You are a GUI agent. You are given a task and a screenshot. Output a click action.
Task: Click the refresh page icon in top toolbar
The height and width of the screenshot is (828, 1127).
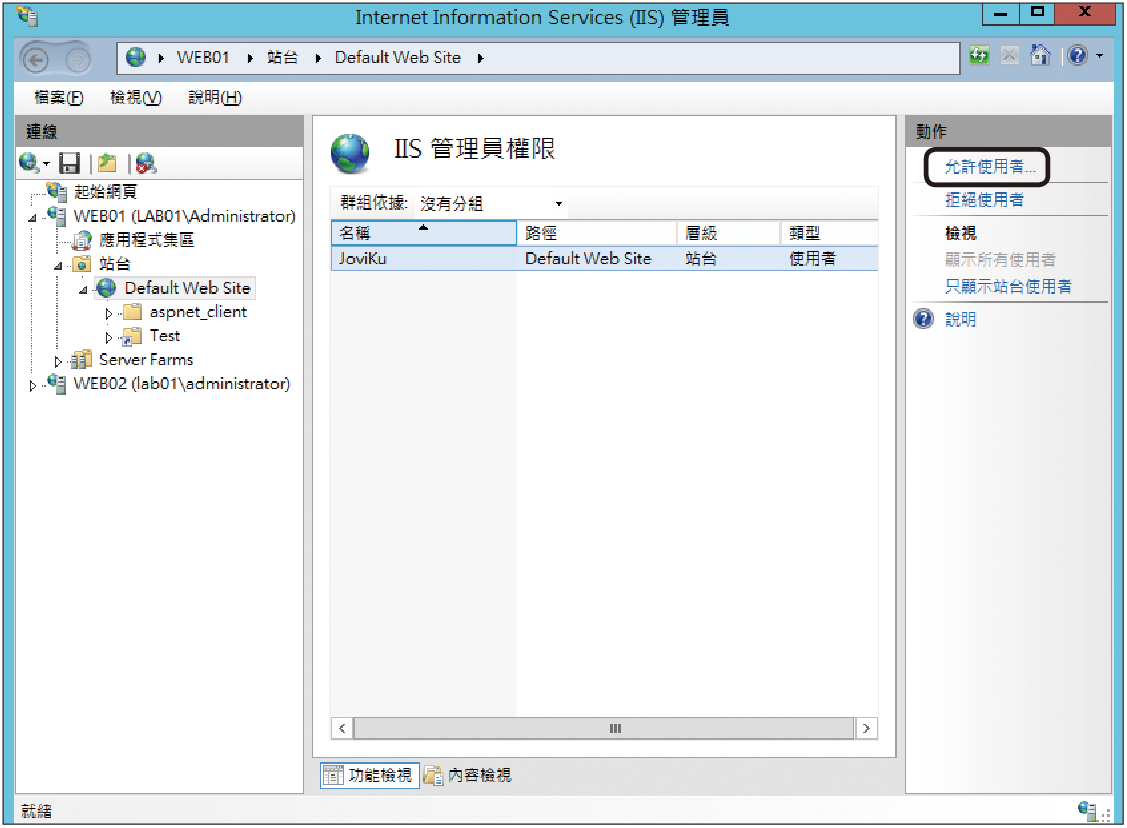pyautogui.click(x=979, y=55)
